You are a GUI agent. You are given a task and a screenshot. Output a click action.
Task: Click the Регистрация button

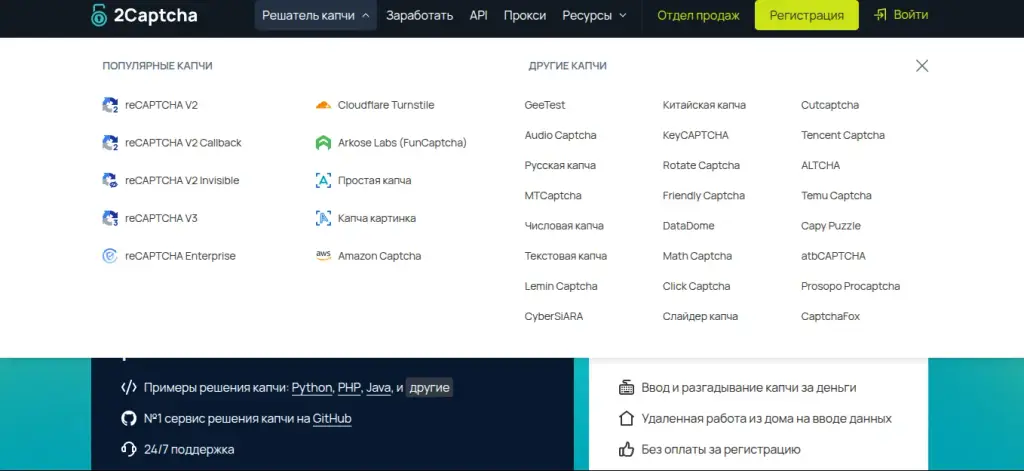tap(807, 15)
